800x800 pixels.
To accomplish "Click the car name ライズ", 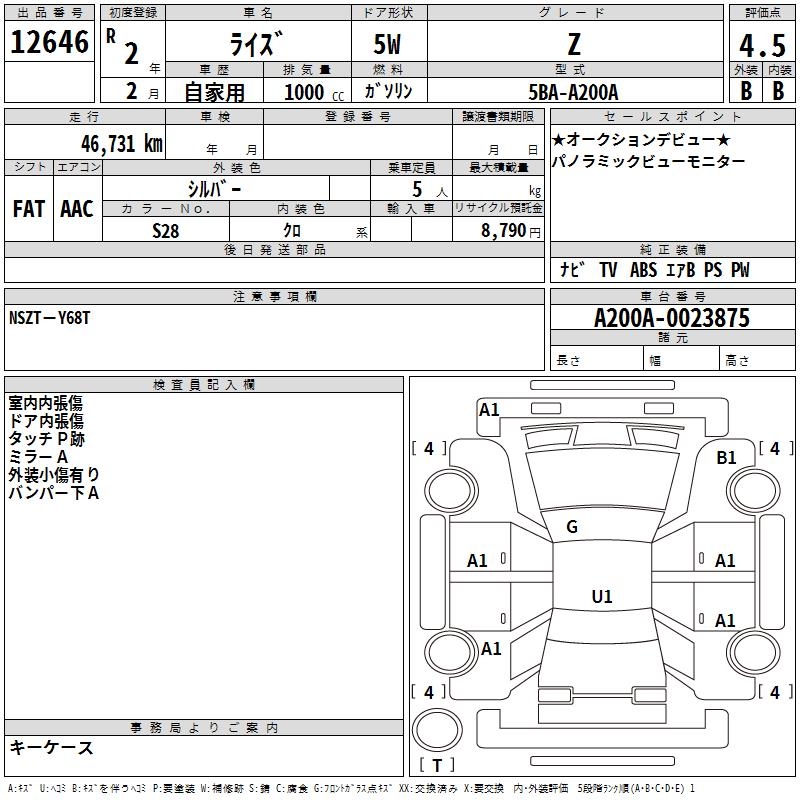I will coord(256,44).
